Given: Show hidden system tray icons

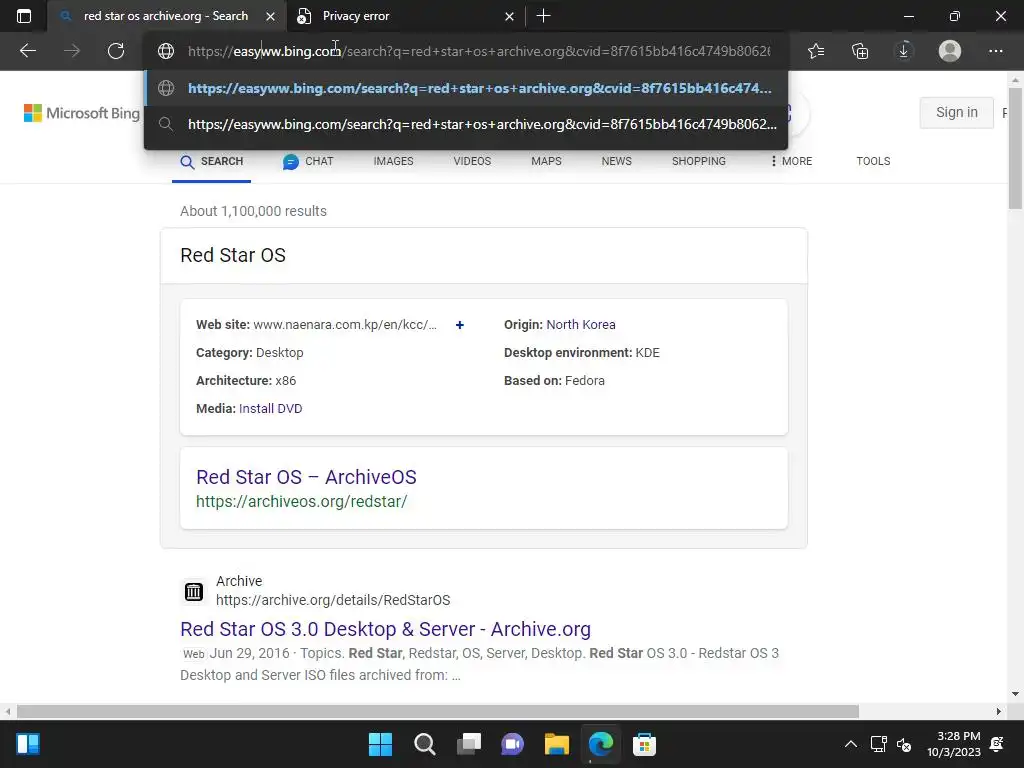Looking at the screenshot, I should (851, 744).
